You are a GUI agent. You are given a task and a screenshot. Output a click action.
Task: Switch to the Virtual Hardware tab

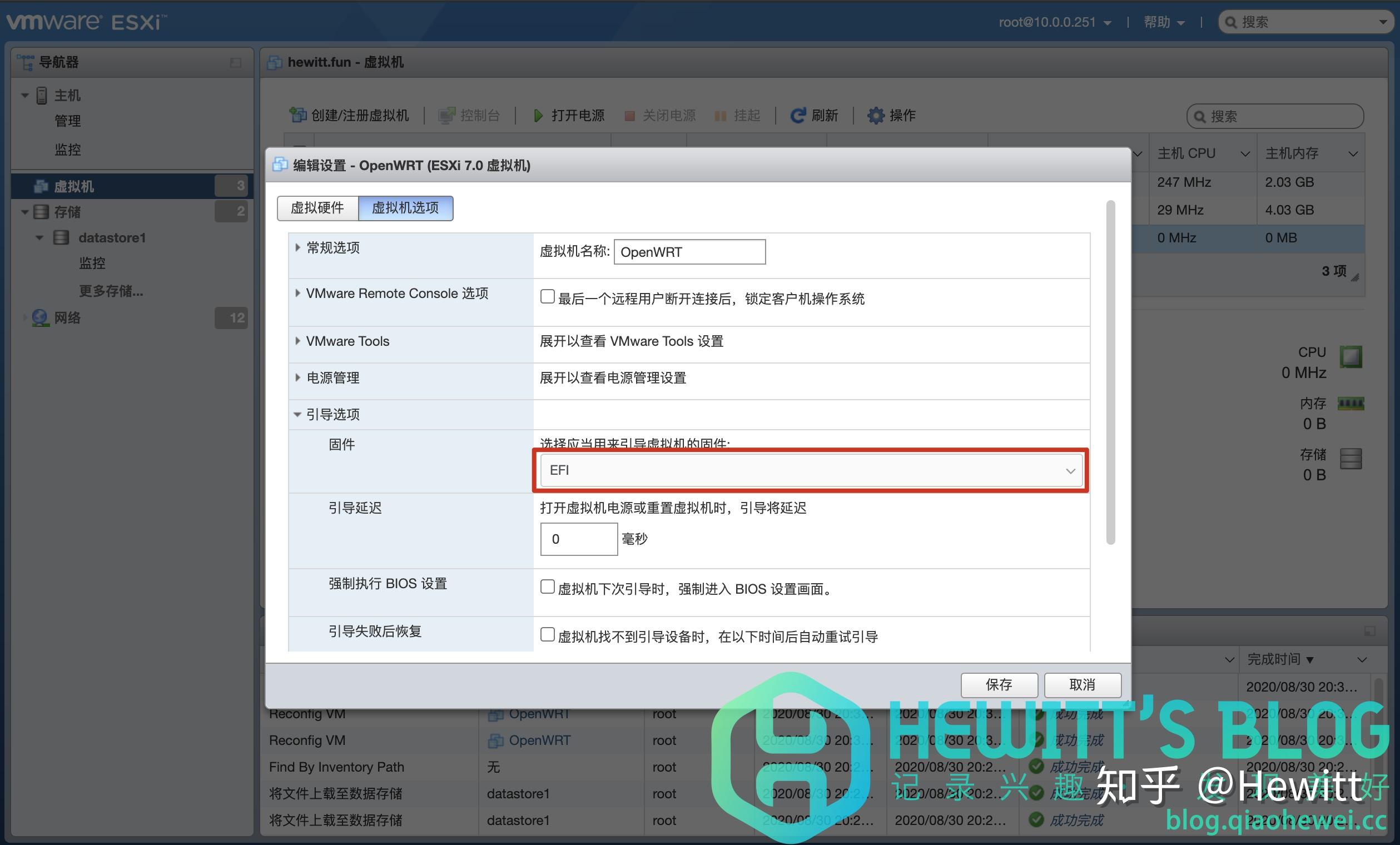(317, 208)
